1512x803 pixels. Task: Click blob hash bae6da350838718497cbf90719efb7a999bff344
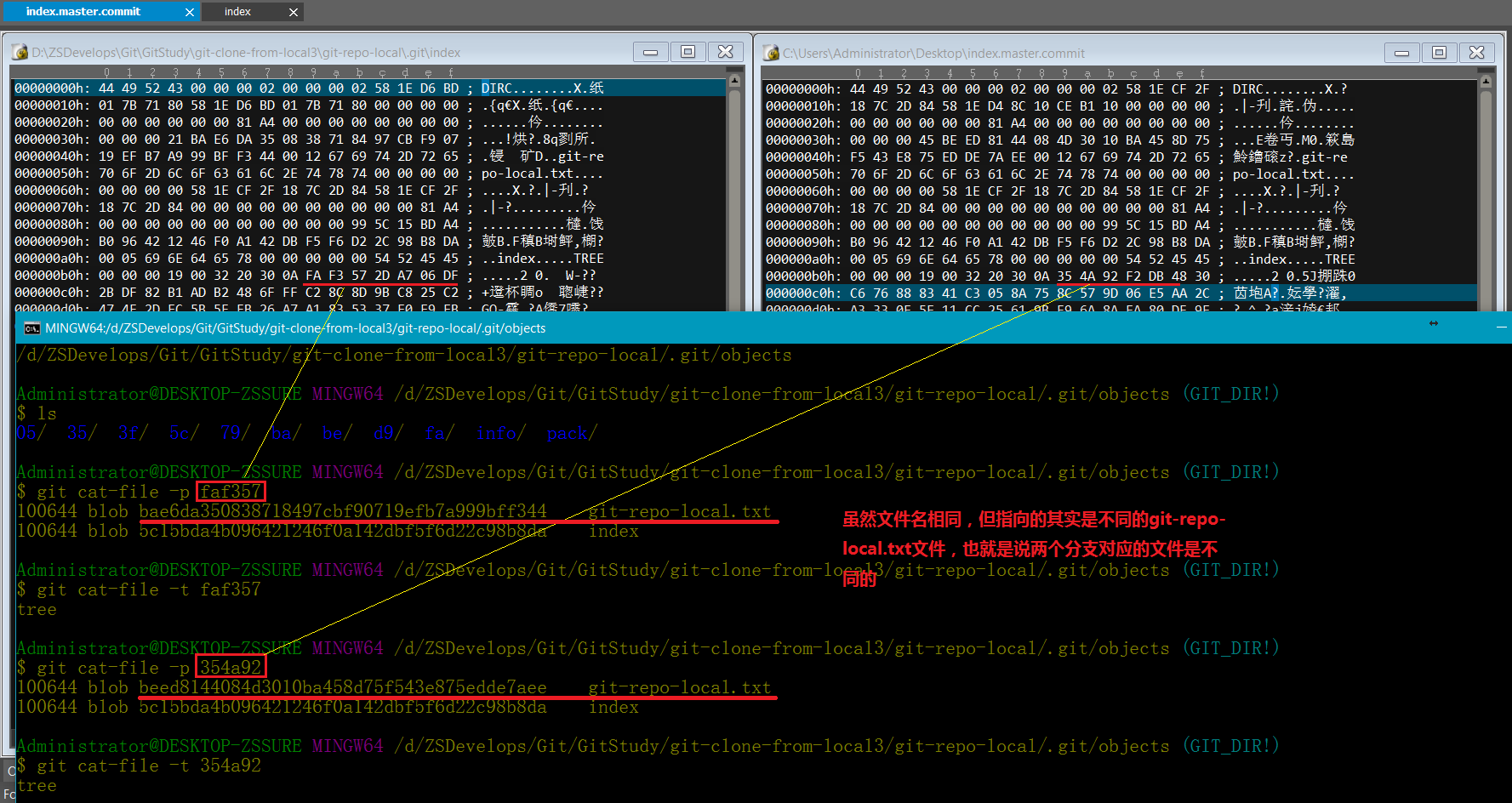(343, 511)
